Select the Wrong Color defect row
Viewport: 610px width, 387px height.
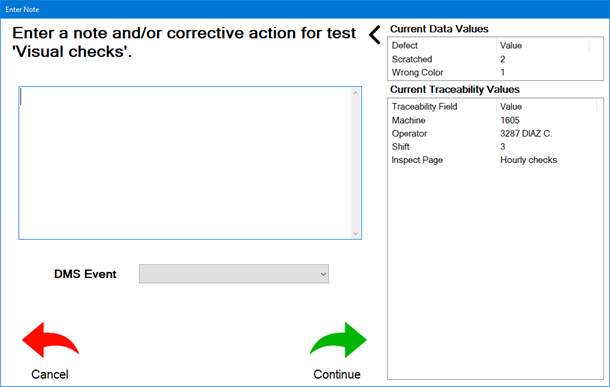pos(495,72)
